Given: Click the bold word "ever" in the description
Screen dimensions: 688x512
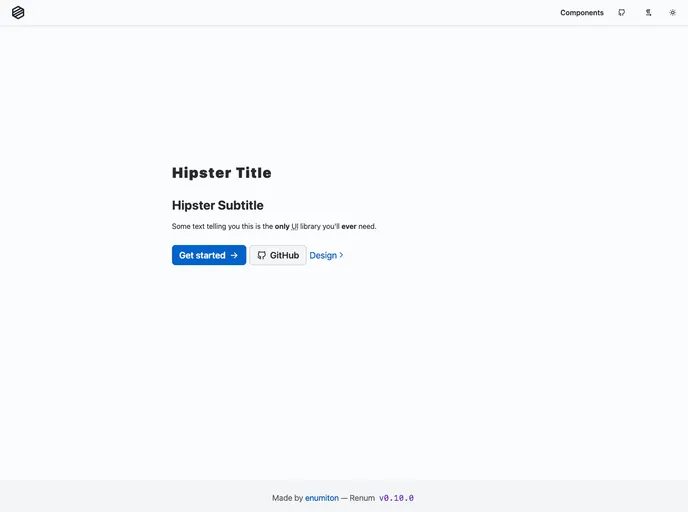Looking at the screenshot, I should pos(348,227).
